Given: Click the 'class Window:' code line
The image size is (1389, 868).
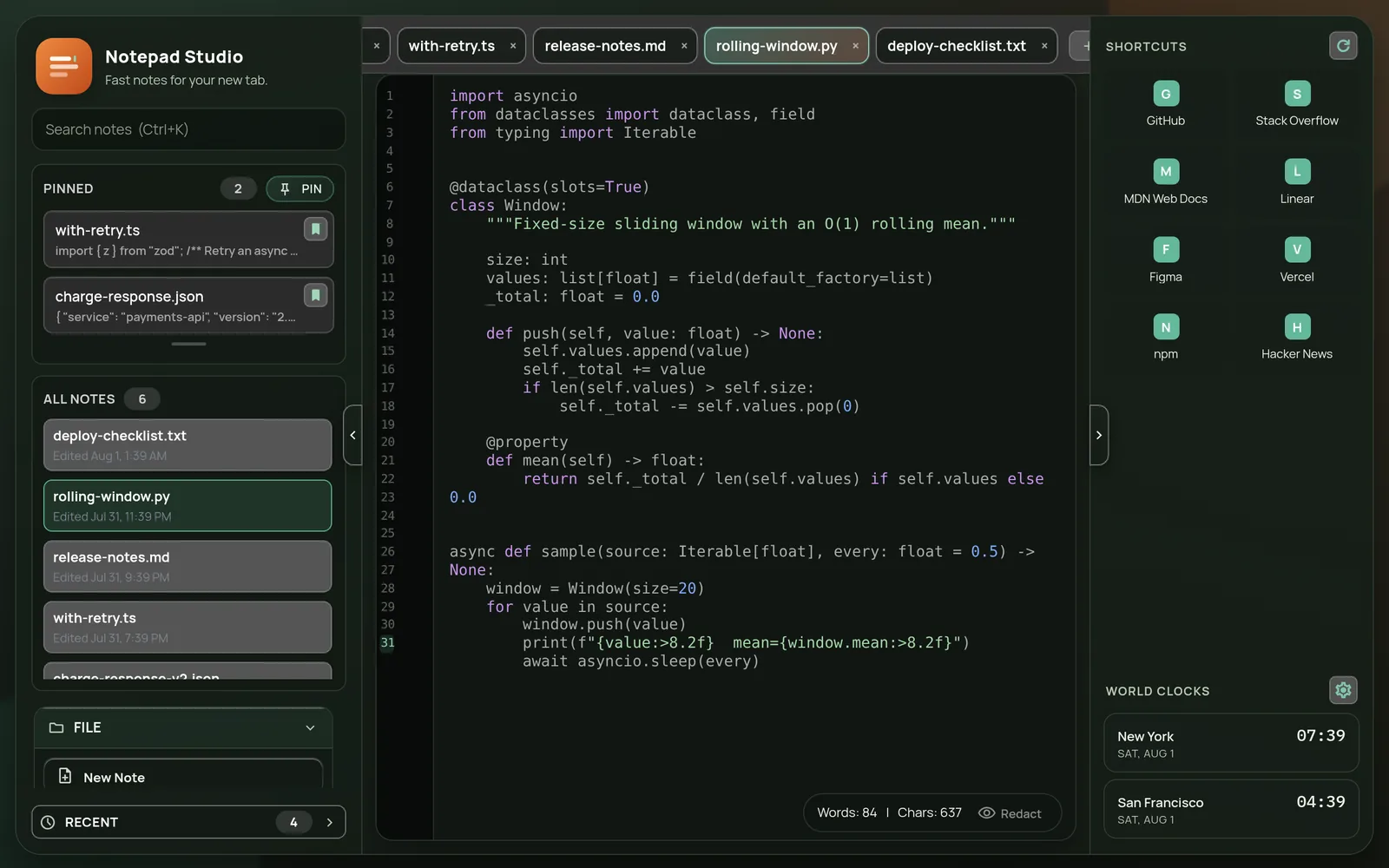Looking at the screenshot, I should (508, 206).
